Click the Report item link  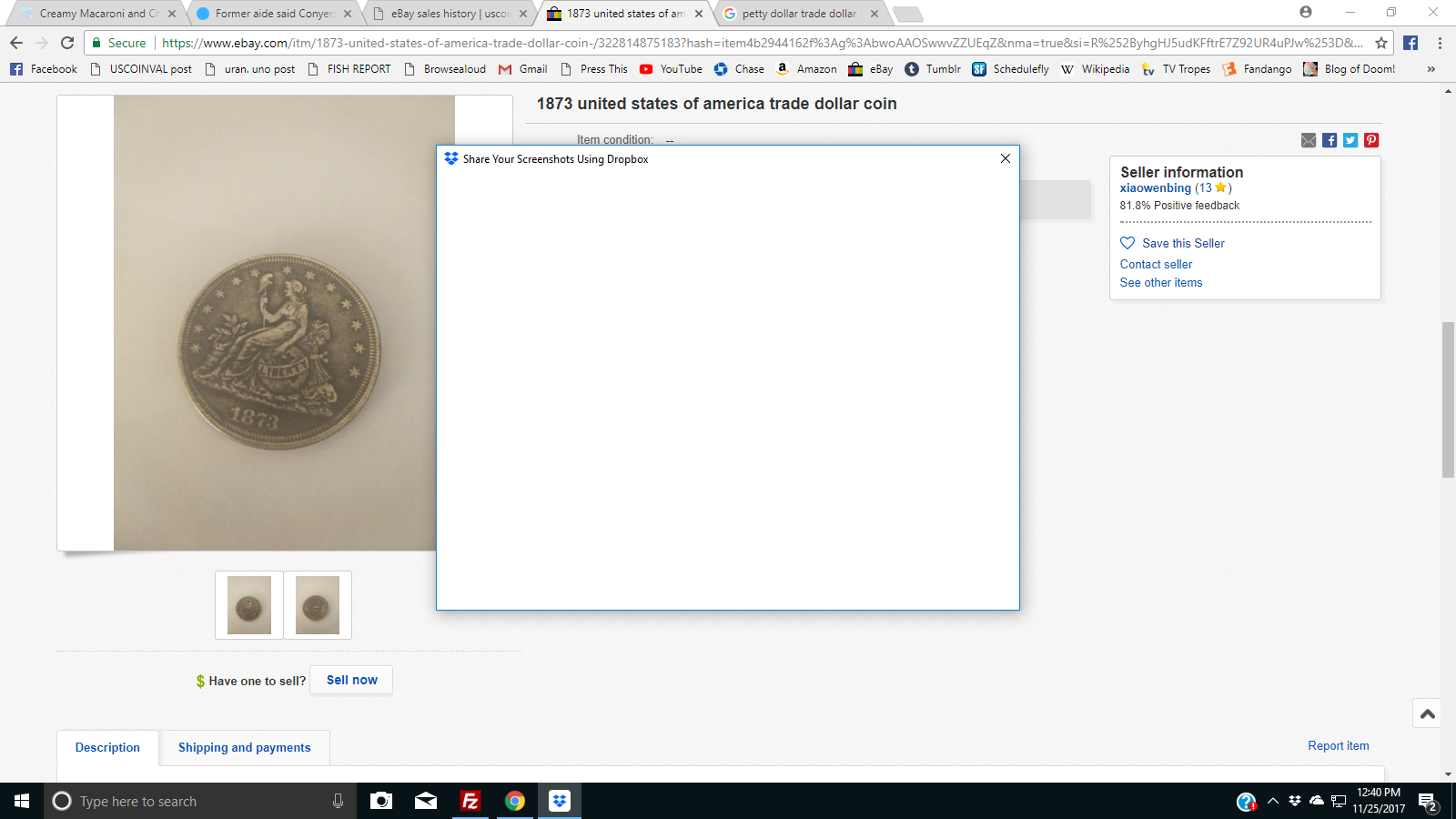[x=1338, y=745]
